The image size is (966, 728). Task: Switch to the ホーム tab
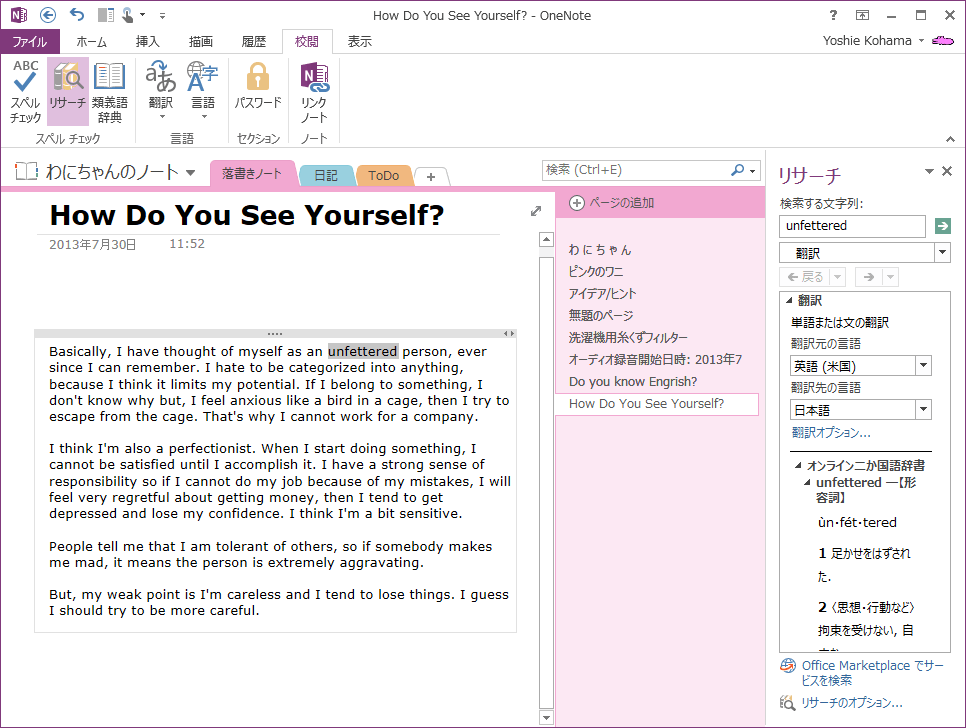[x=92, y=41]
